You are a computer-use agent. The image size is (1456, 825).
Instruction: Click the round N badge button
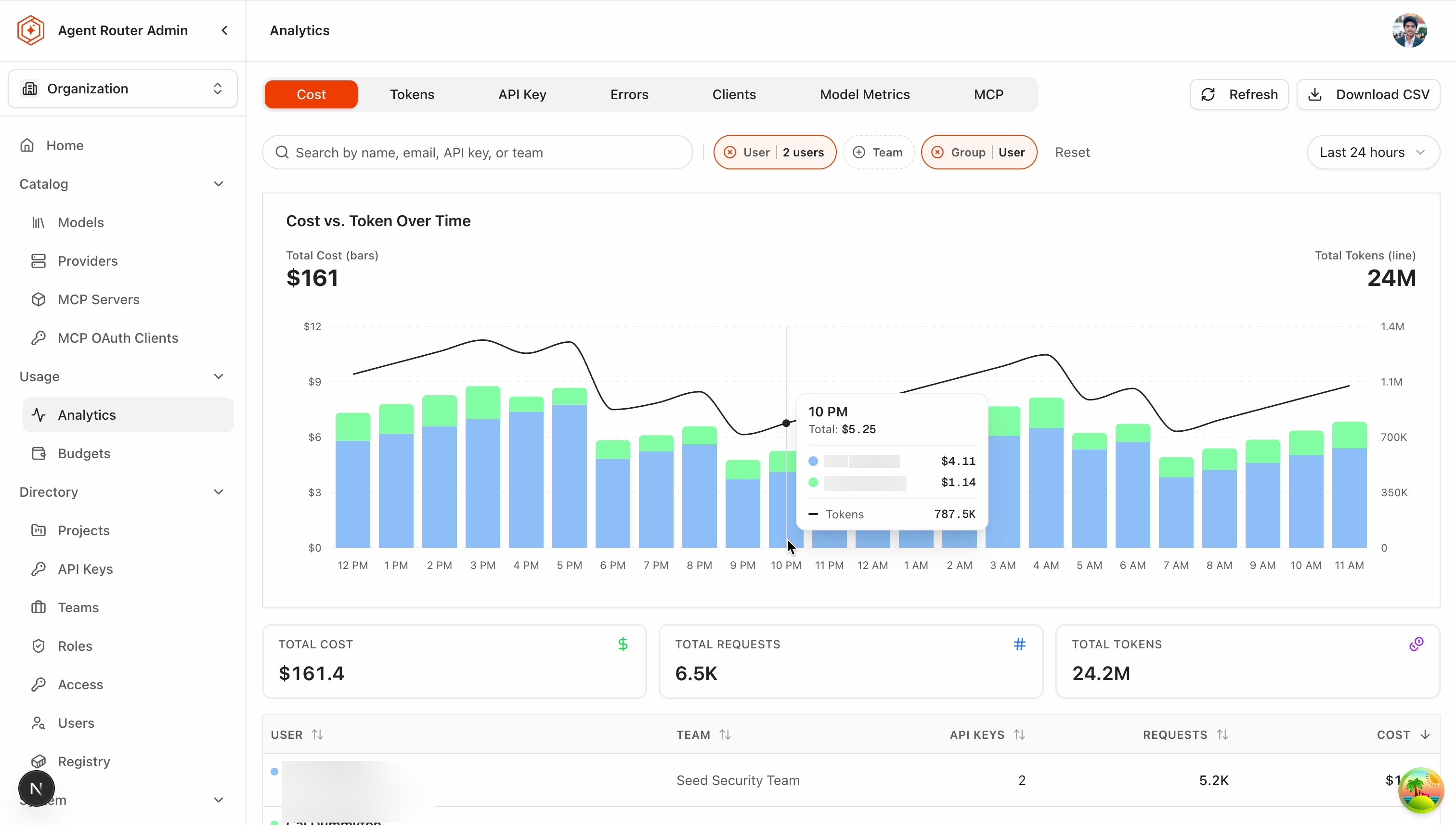point(36,789)
